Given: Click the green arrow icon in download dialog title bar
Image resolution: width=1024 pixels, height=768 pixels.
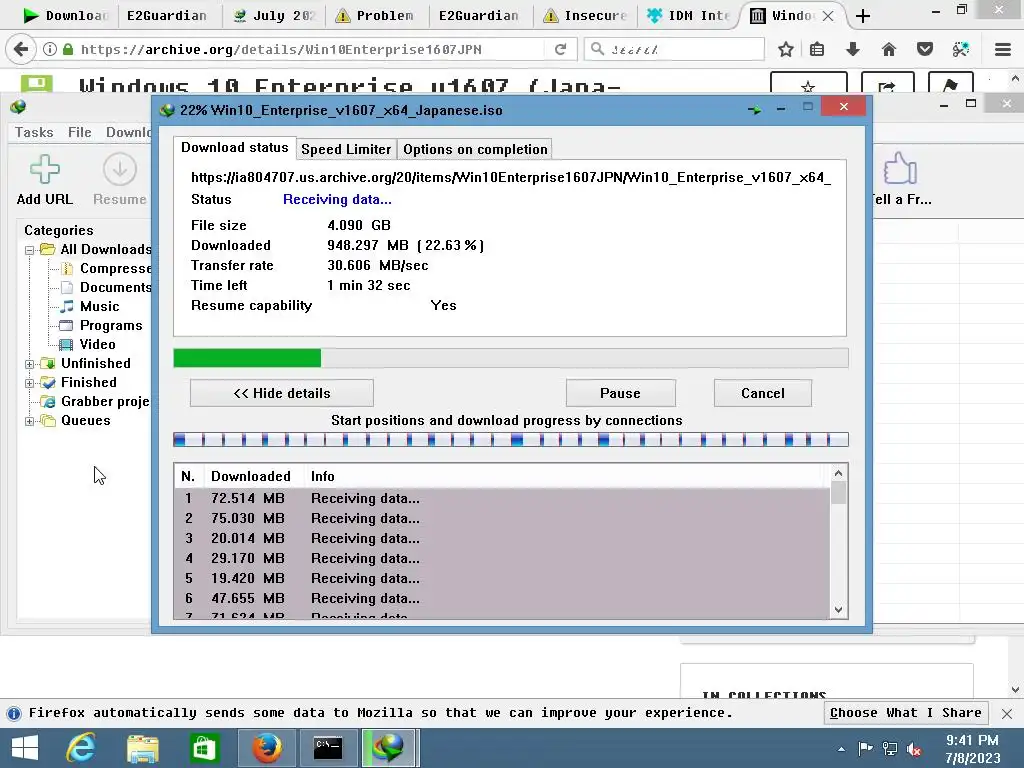Looking at the screenshot, I should pos(754,110).
